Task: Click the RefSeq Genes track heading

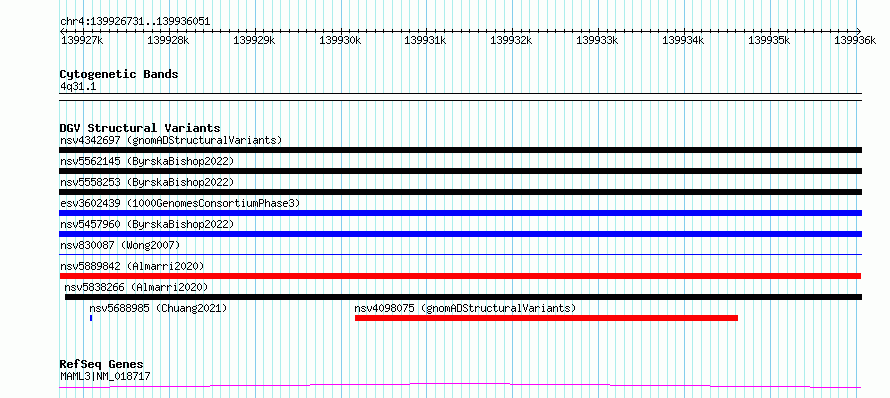Action: coord(102,364)
